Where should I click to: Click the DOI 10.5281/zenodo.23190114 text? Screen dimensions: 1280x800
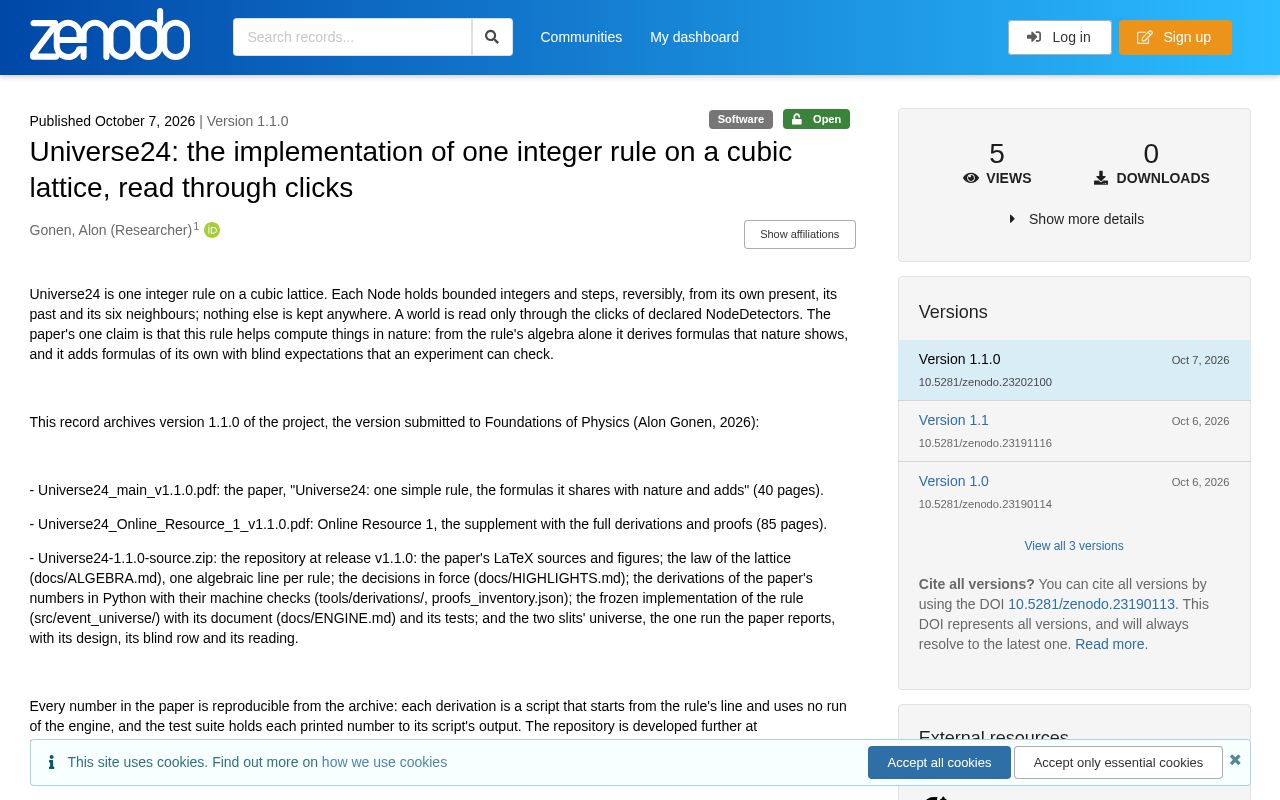[985, 504]
